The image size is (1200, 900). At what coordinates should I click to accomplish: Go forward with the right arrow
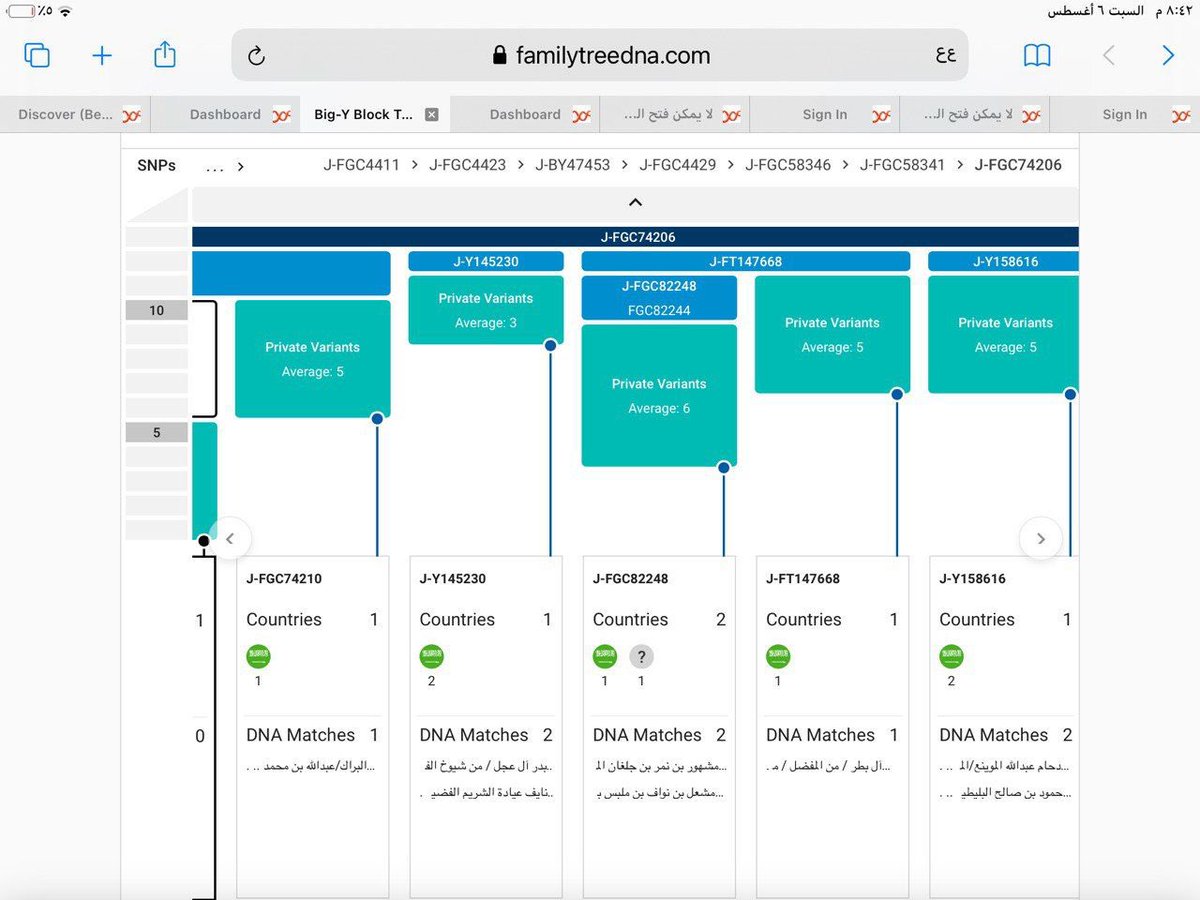1168,56
